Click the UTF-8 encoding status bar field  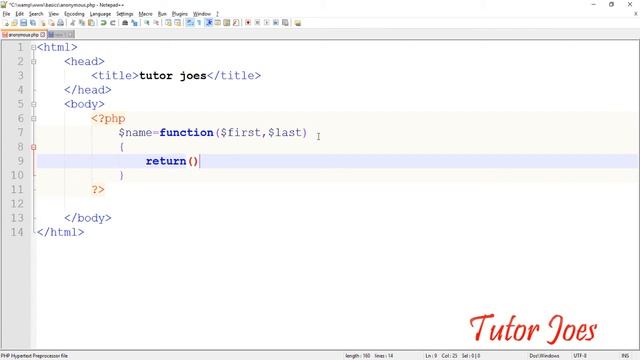coord(580,356)
